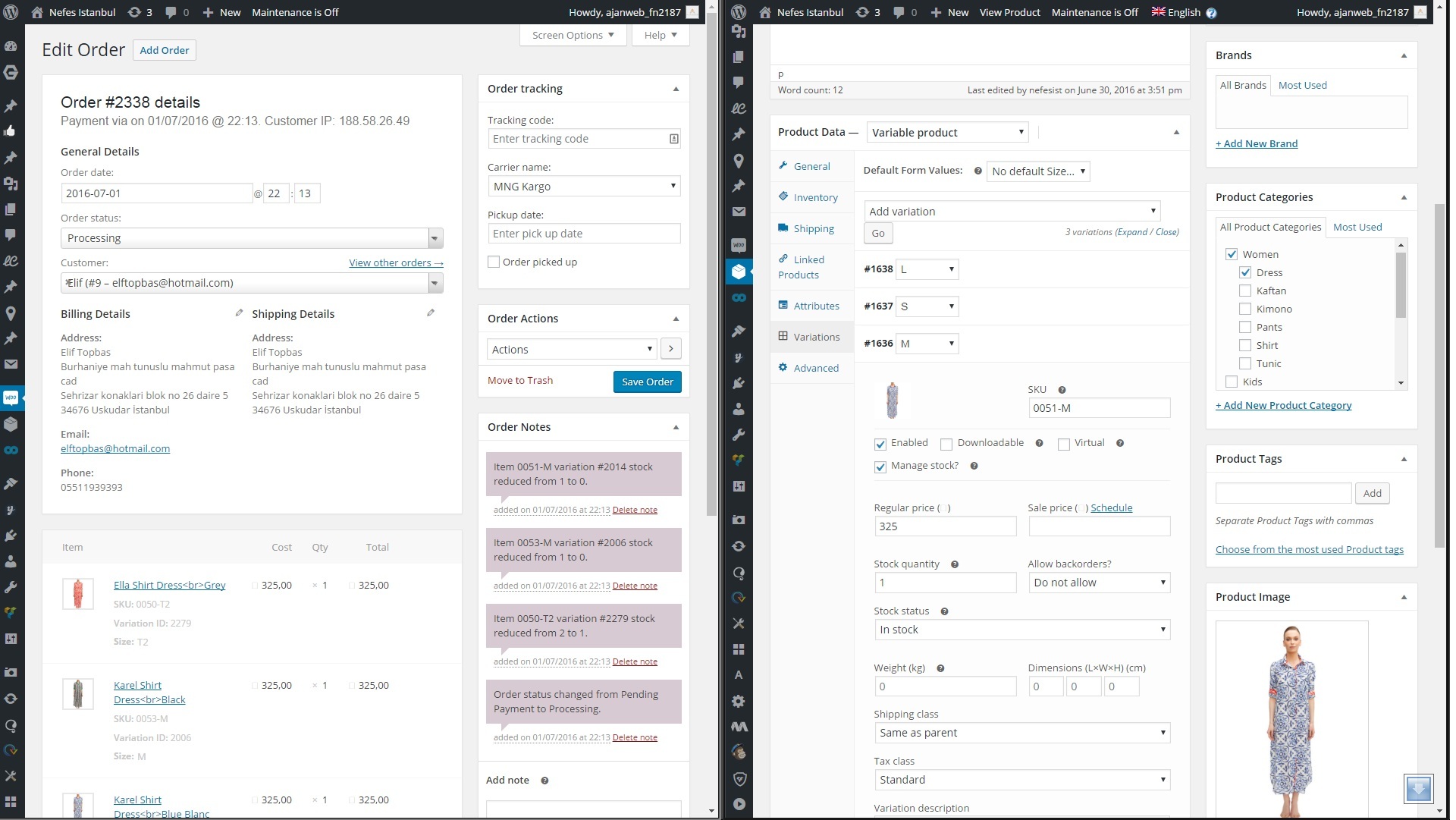Open Pages icon in right window sidebar
1456x820 pixels.
[x=739, y=57]
